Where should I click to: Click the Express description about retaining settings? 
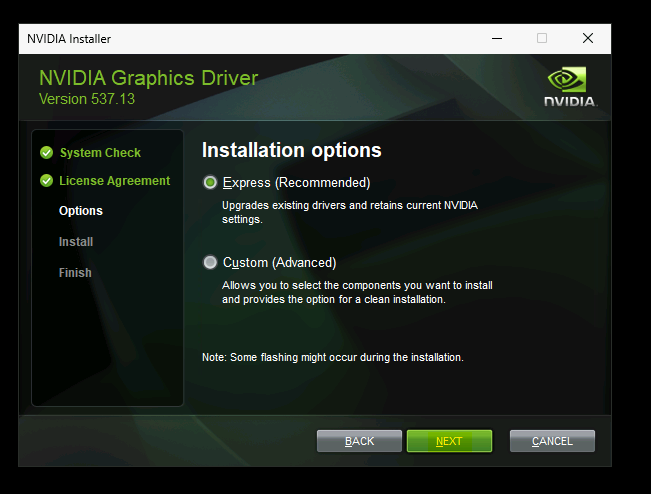350,212
